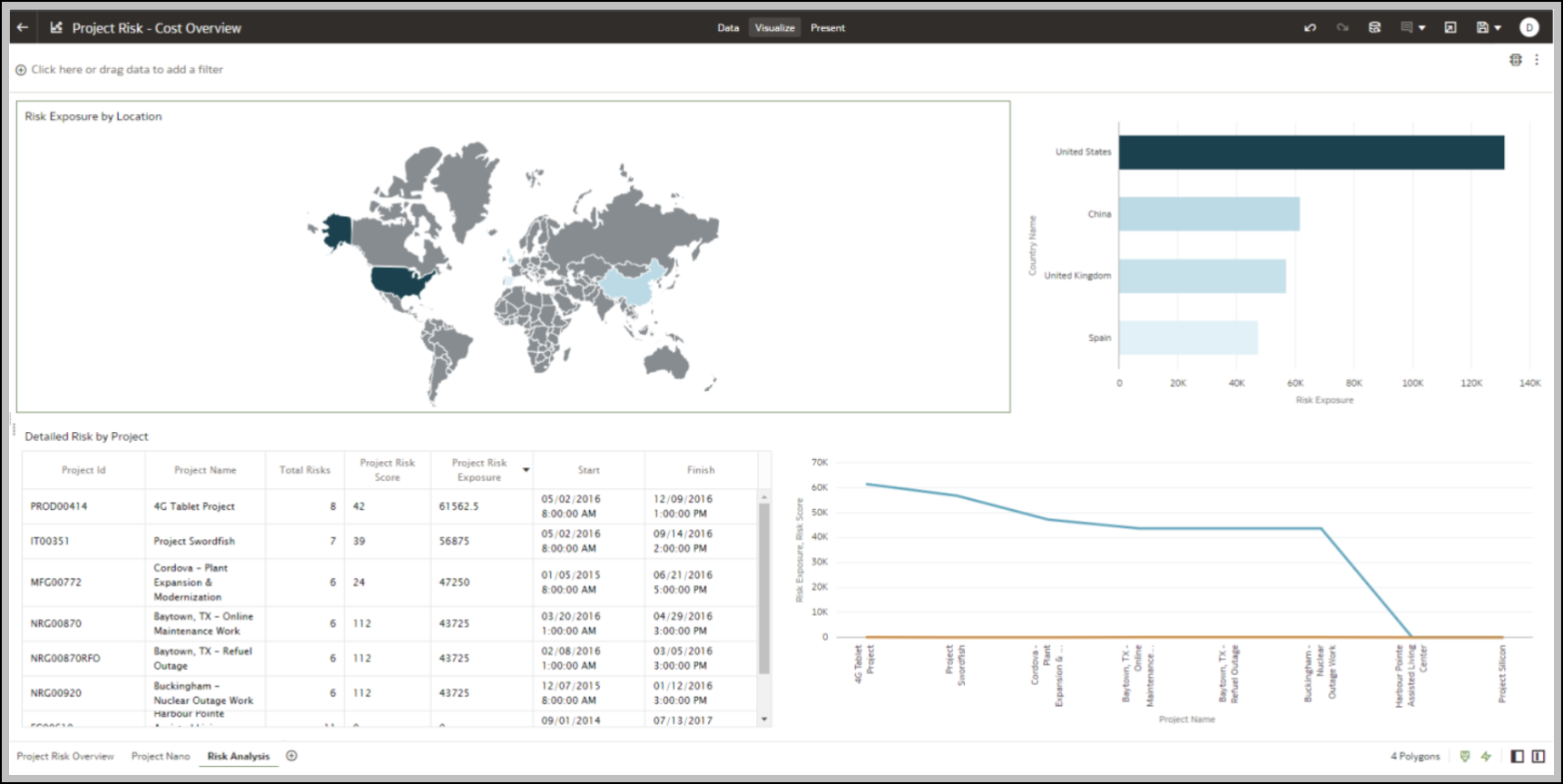Expand the save options dropdown arrow
The width and height of the screenshot is (1563, 784).
point(1498,28)
